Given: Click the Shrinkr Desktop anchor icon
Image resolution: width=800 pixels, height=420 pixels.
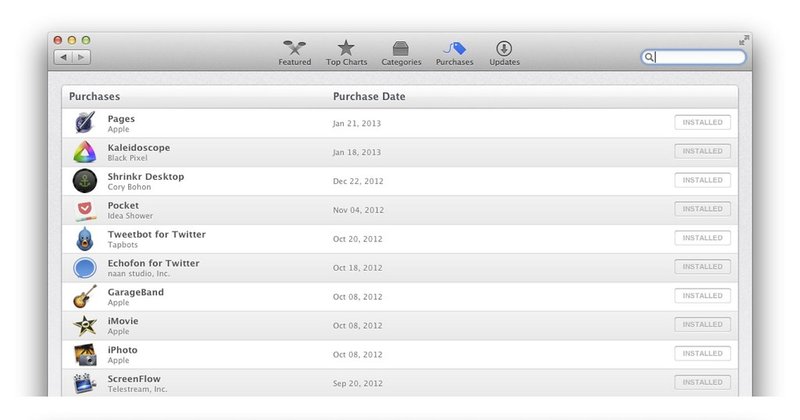Looking at the screenshot, I should click(85, 181).
